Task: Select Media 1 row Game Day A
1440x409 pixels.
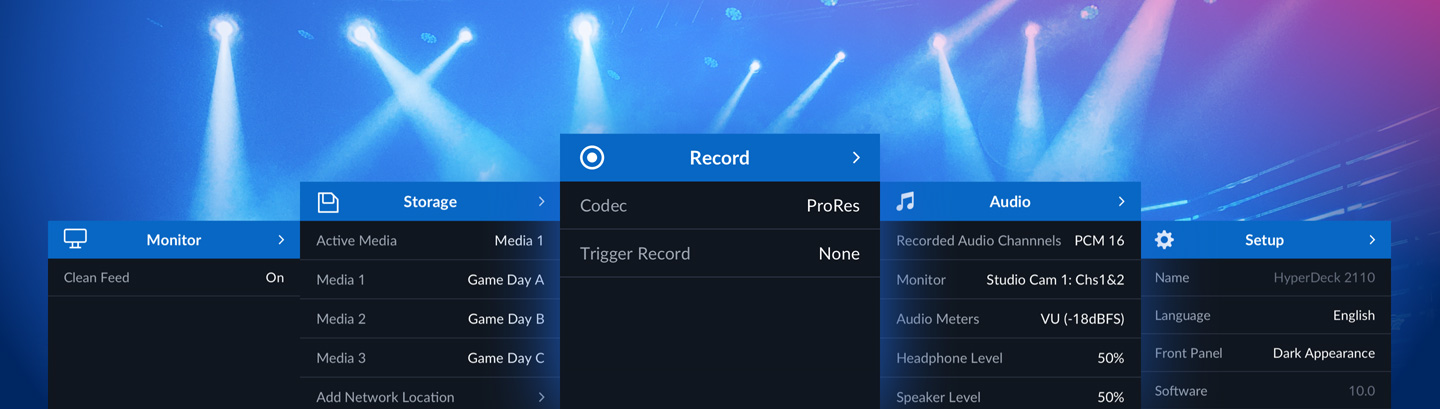Action: (430, 280)
